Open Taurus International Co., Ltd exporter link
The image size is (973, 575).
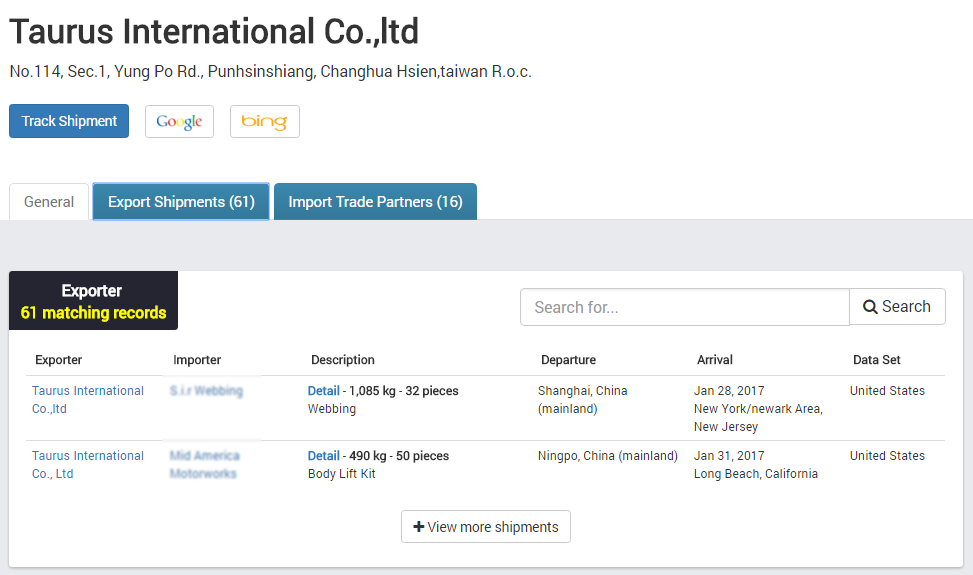(x=87, y=465)
